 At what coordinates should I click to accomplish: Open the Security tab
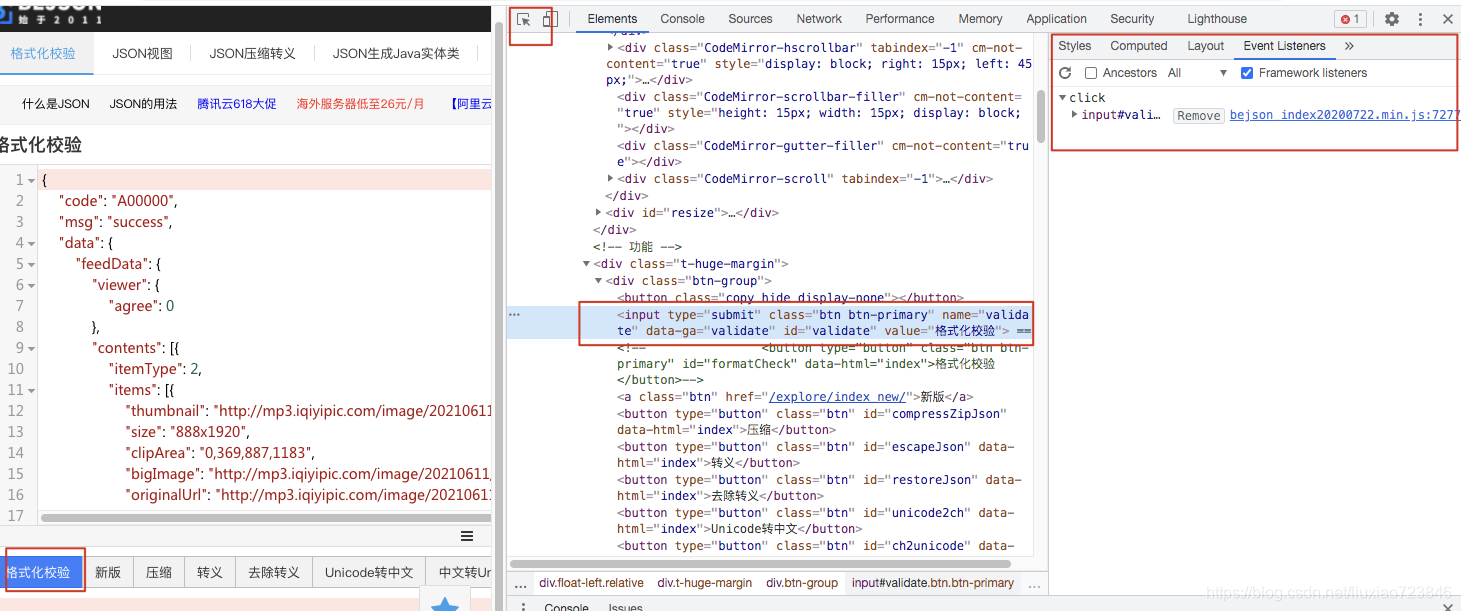click(x=1132, y=19)
